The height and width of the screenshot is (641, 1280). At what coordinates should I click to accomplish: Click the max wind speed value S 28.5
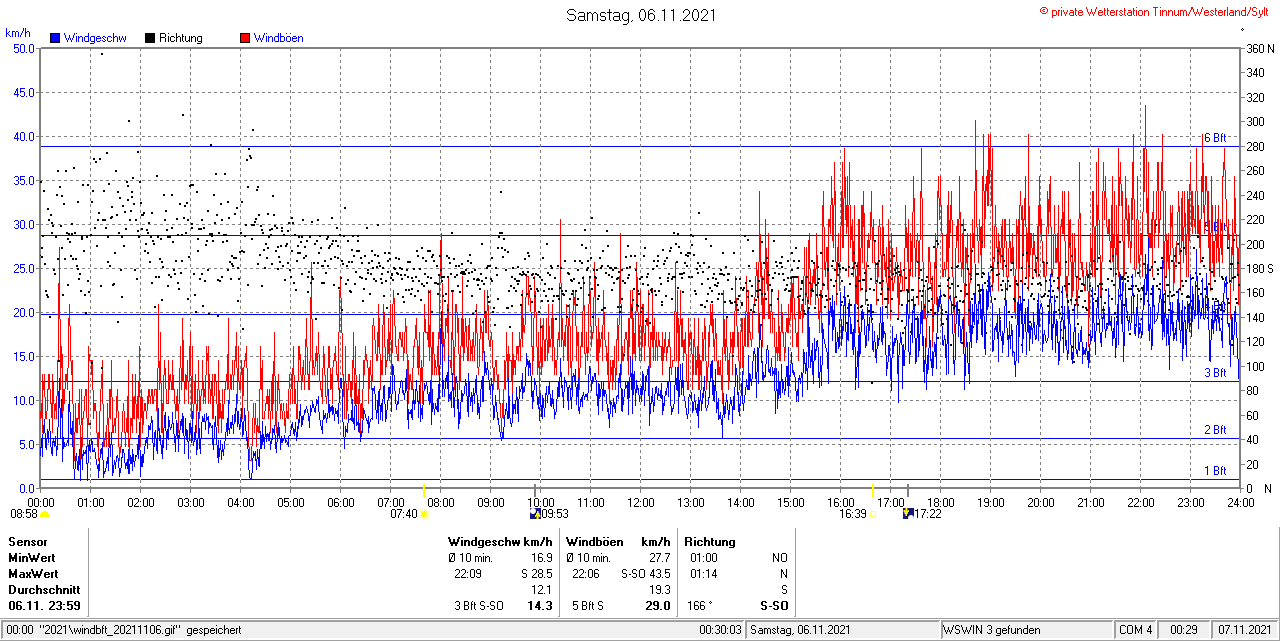(536, 574)
